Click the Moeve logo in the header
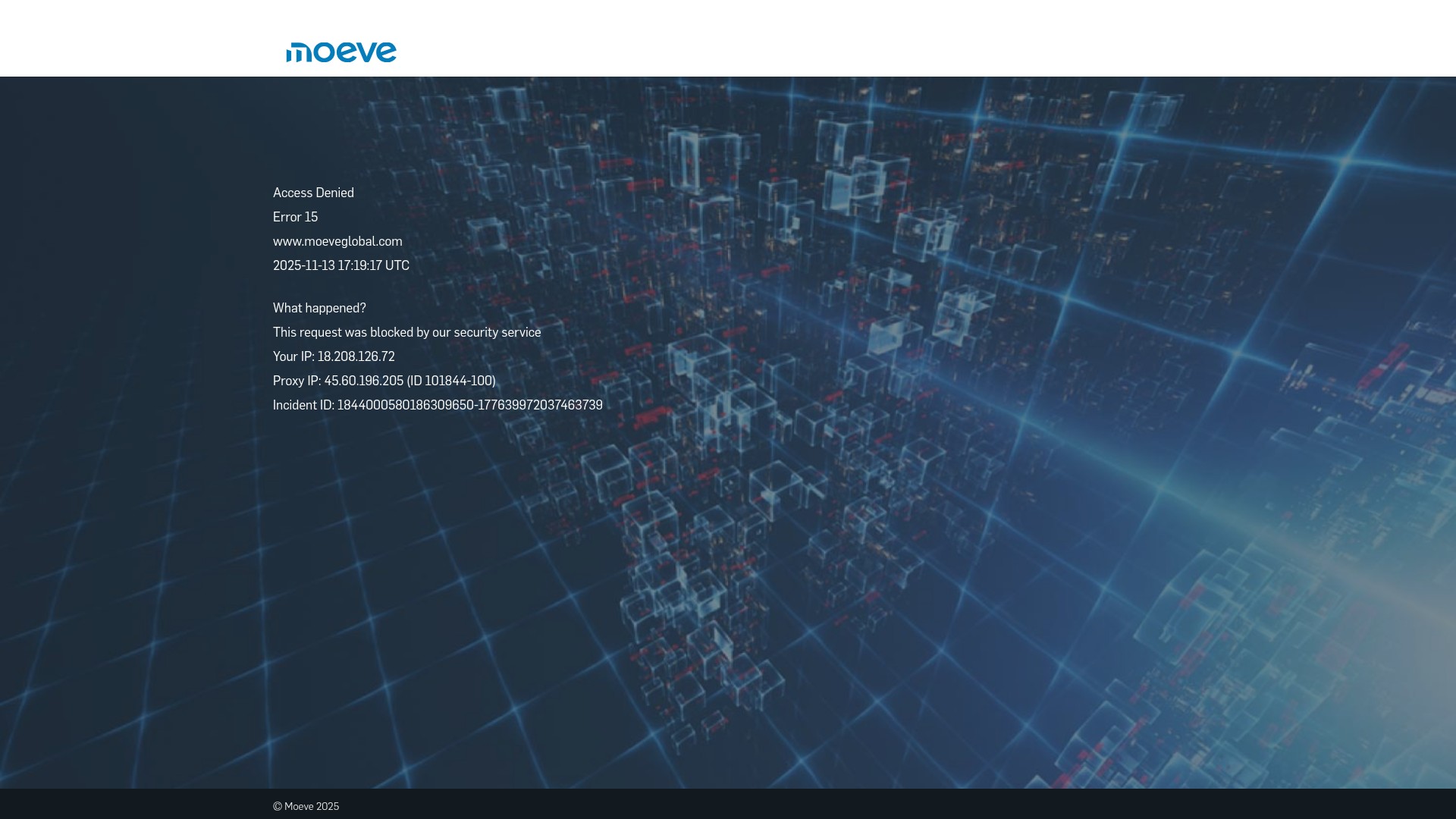The width and height of the screenshot is (1456, 819). tap(341, 52)
